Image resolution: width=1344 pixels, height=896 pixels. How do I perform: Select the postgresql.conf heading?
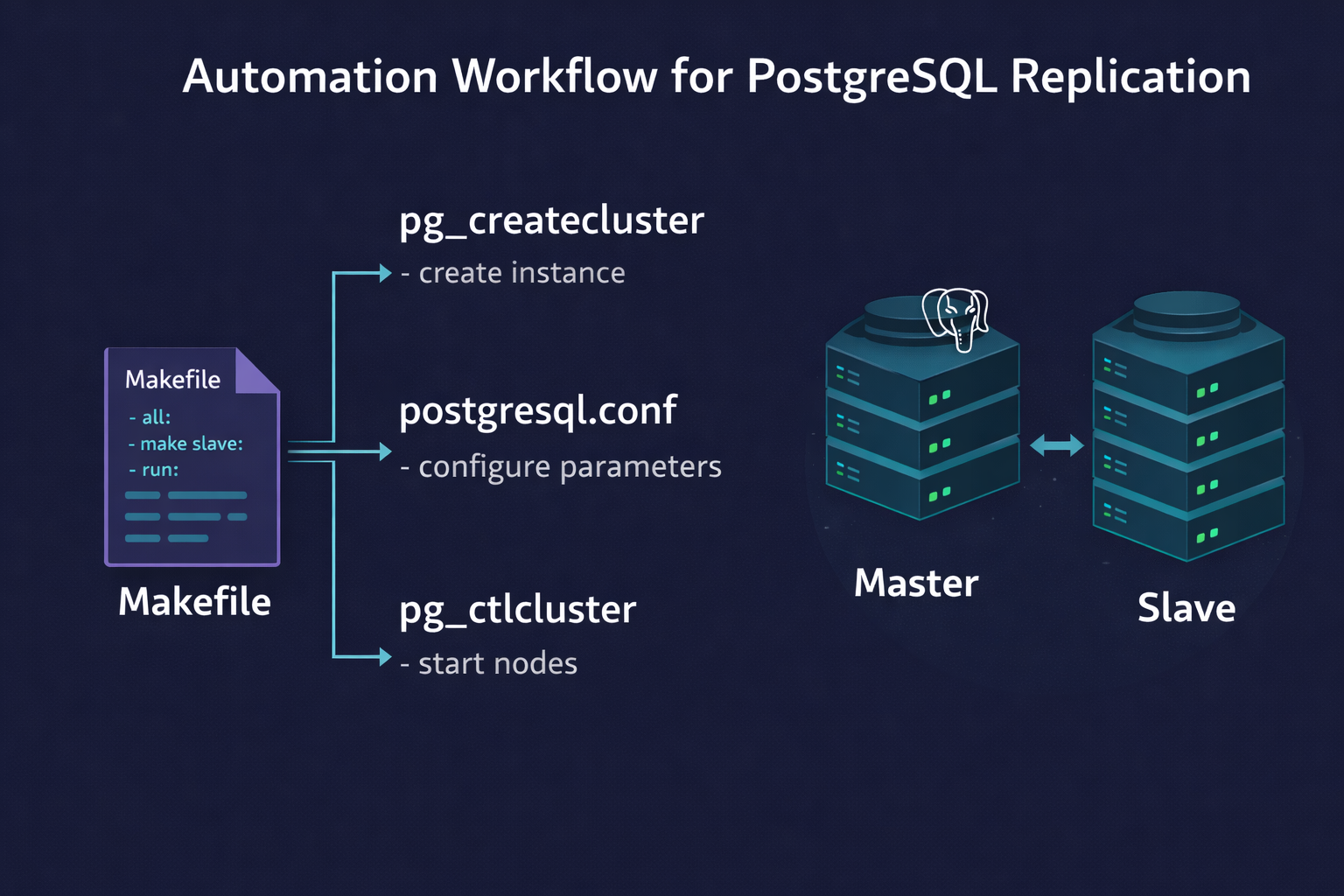[x=537, y=410]
